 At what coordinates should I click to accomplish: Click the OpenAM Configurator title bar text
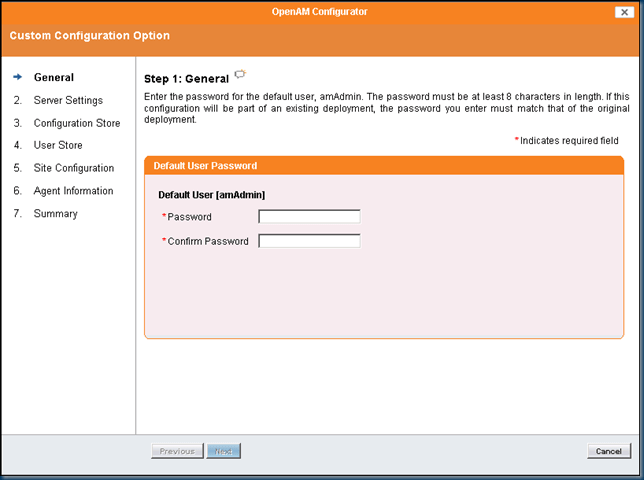click(319, 12)
